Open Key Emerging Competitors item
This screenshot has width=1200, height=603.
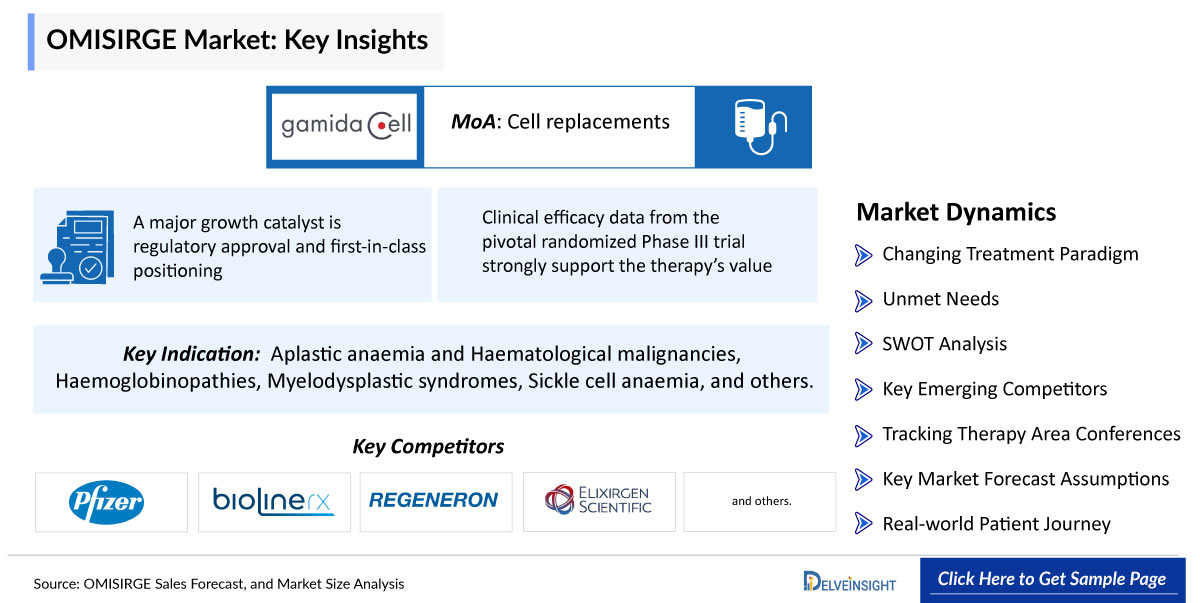point(994,390)
